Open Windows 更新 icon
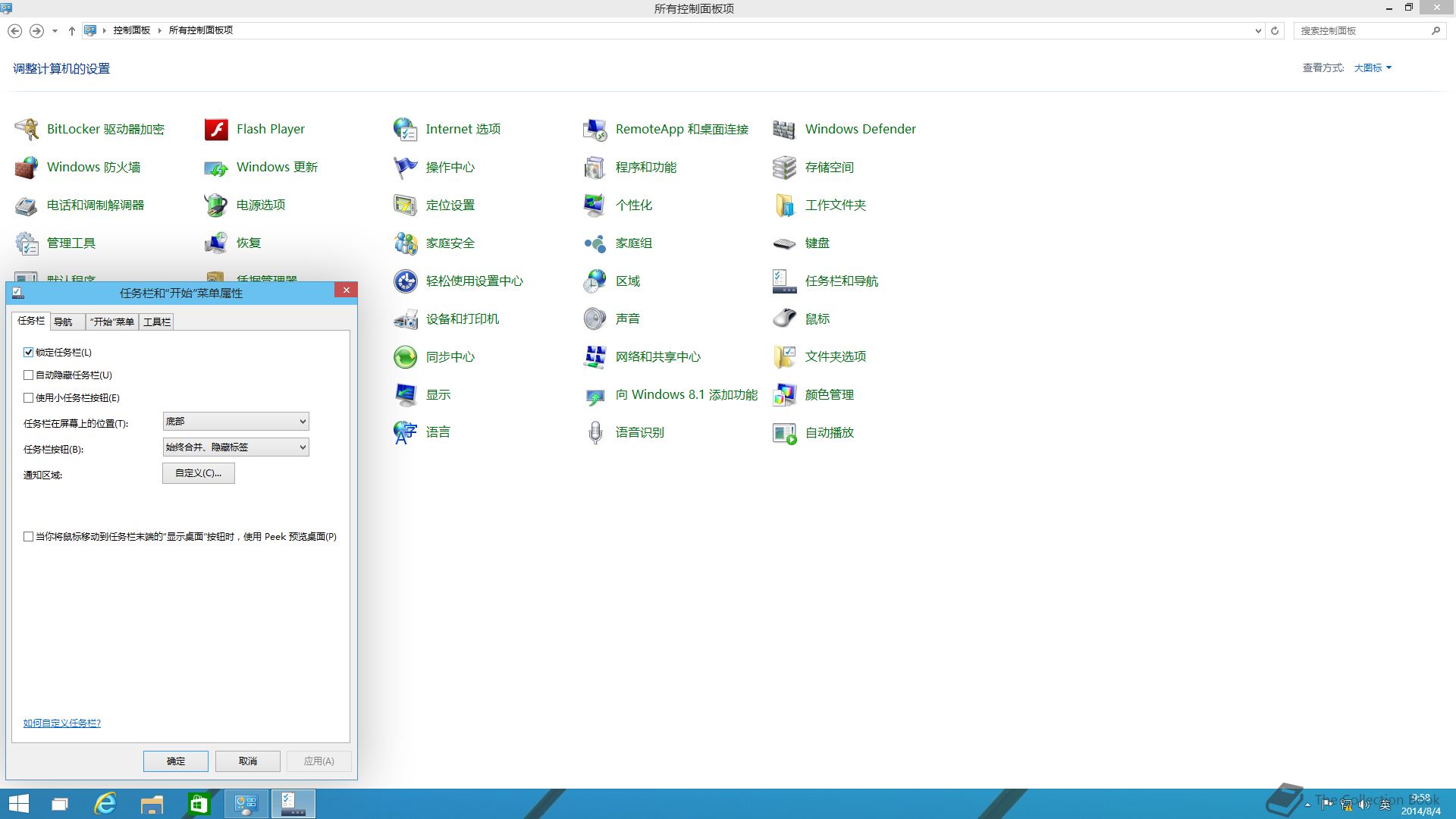Viewport: 1456px width, 819px height. pyautogui.click(x=216, y=168)
